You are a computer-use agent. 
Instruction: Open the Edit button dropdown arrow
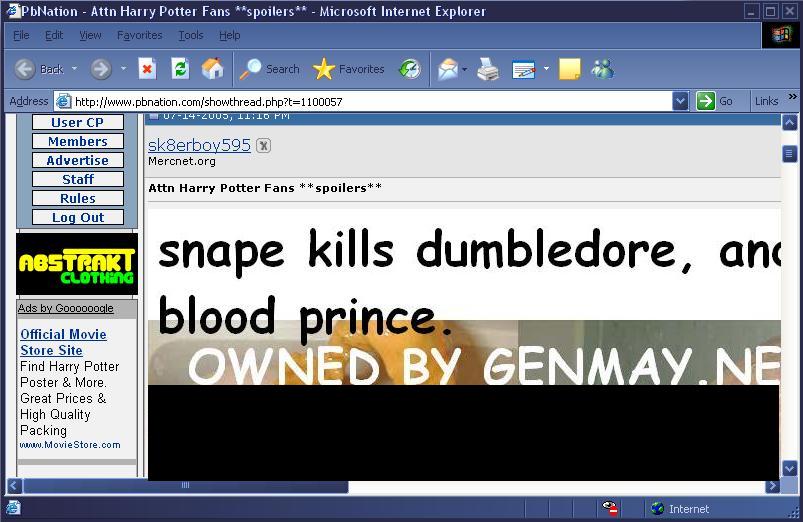click(546, 69)
